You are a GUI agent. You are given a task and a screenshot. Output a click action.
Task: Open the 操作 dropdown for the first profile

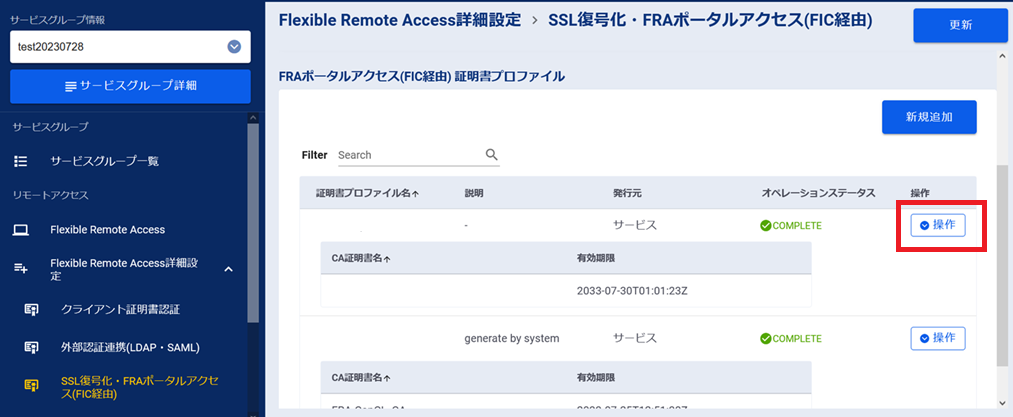(938, 225)
